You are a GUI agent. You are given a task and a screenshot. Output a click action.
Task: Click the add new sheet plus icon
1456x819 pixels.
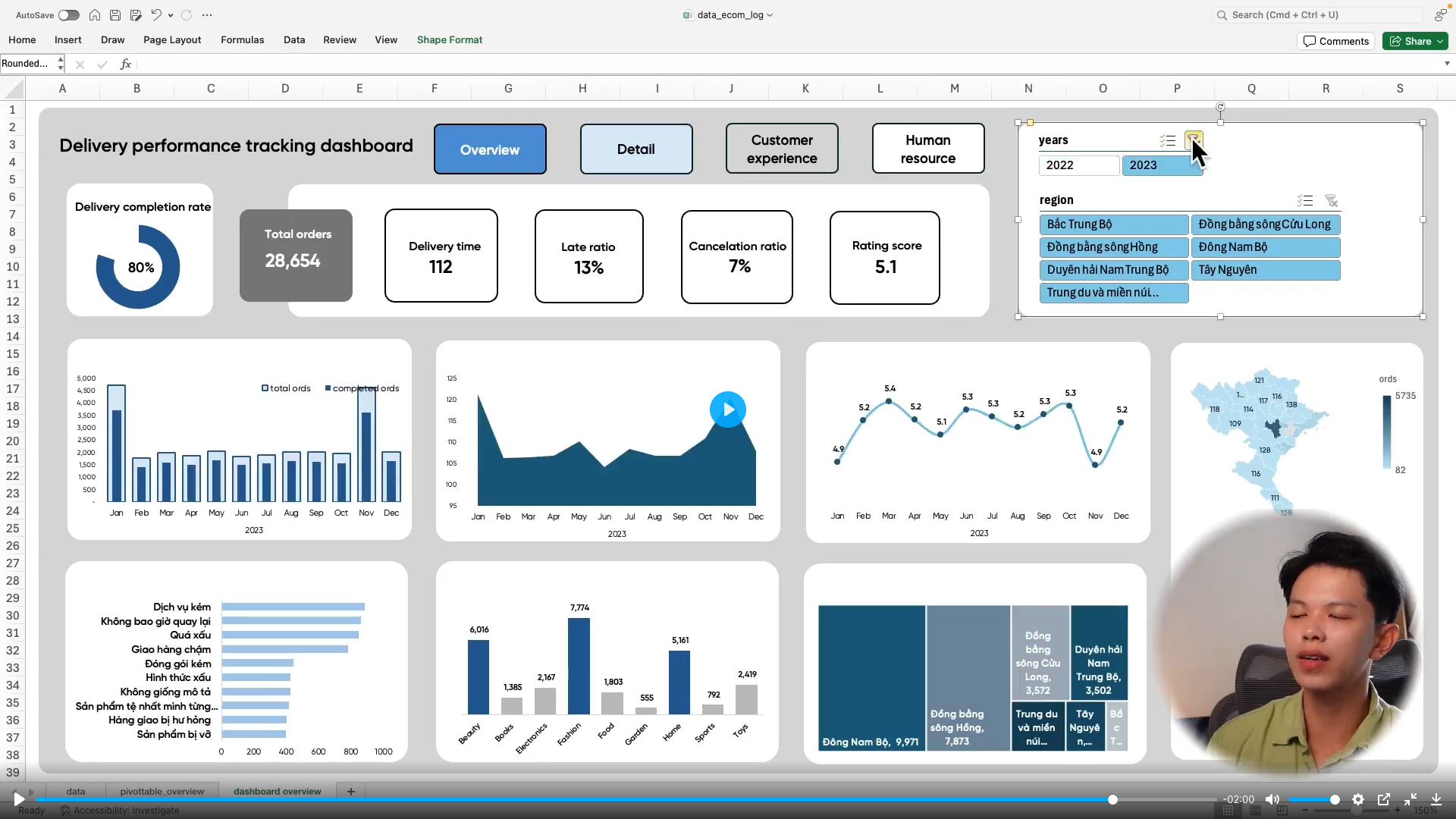351,791
